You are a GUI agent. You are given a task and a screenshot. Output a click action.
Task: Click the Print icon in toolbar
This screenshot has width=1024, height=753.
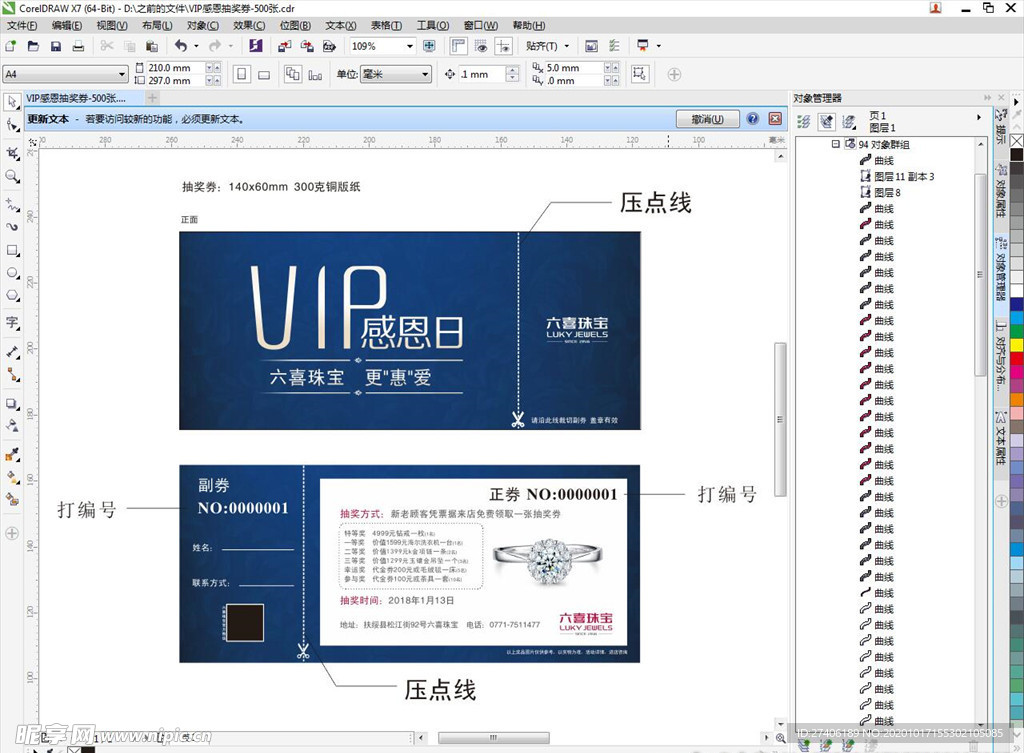pos(78,46)
